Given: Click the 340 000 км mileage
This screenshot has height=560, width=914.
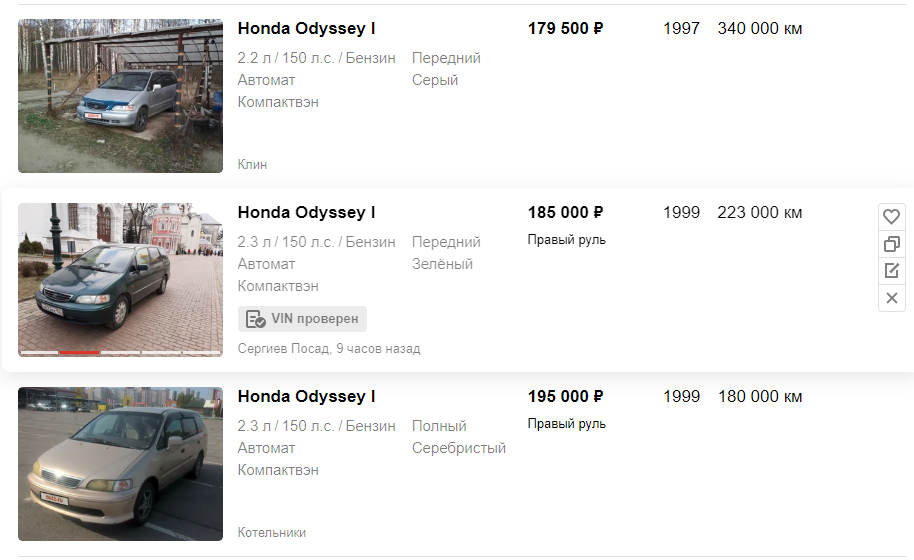Looking at the screenshot, I should pyautogui.click(x=759, y=29).
